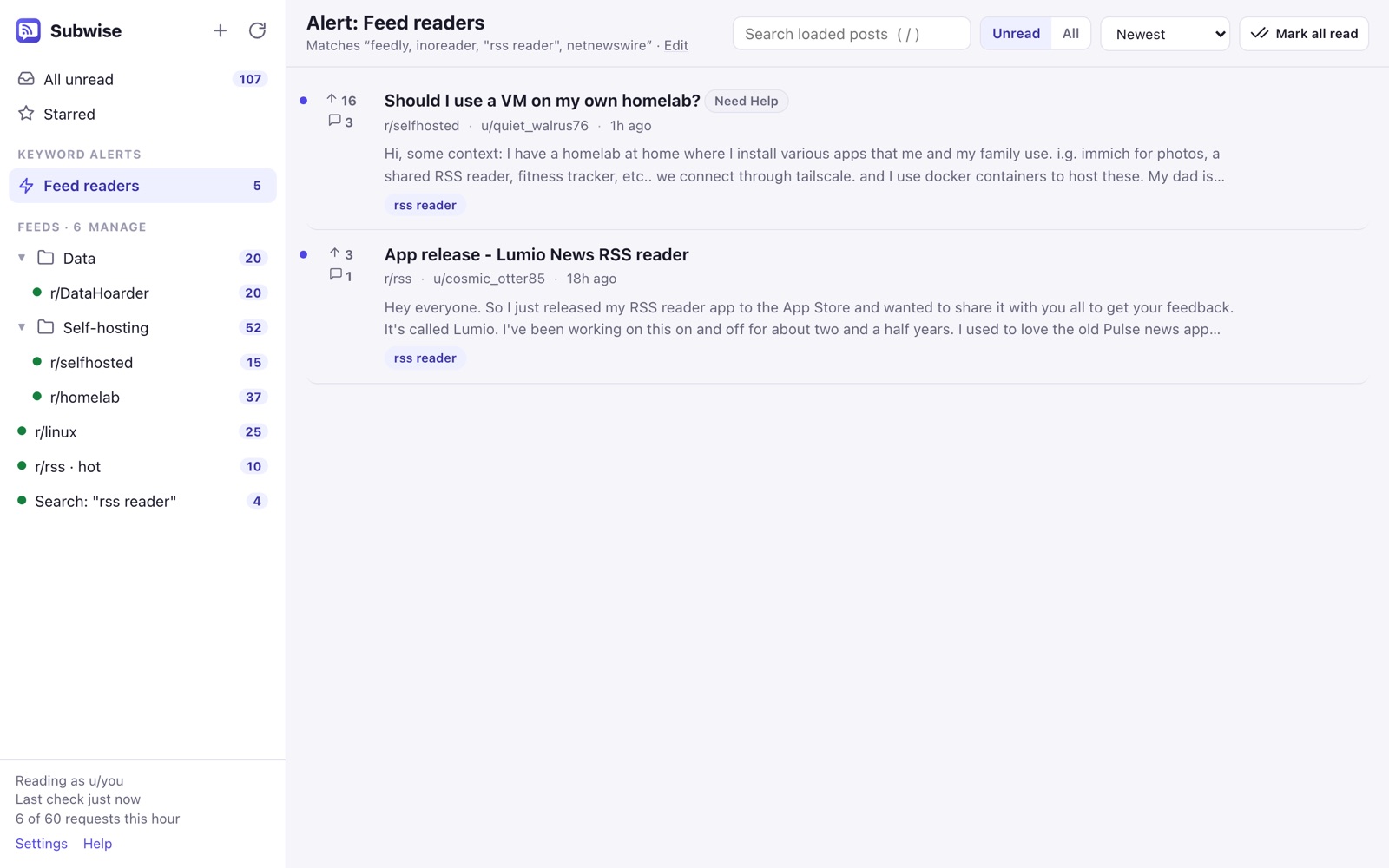The height and width of the screenshot is (868, 1389).
Task: Toggle unread dot on Lumio News post
Action: pos(303,254)
